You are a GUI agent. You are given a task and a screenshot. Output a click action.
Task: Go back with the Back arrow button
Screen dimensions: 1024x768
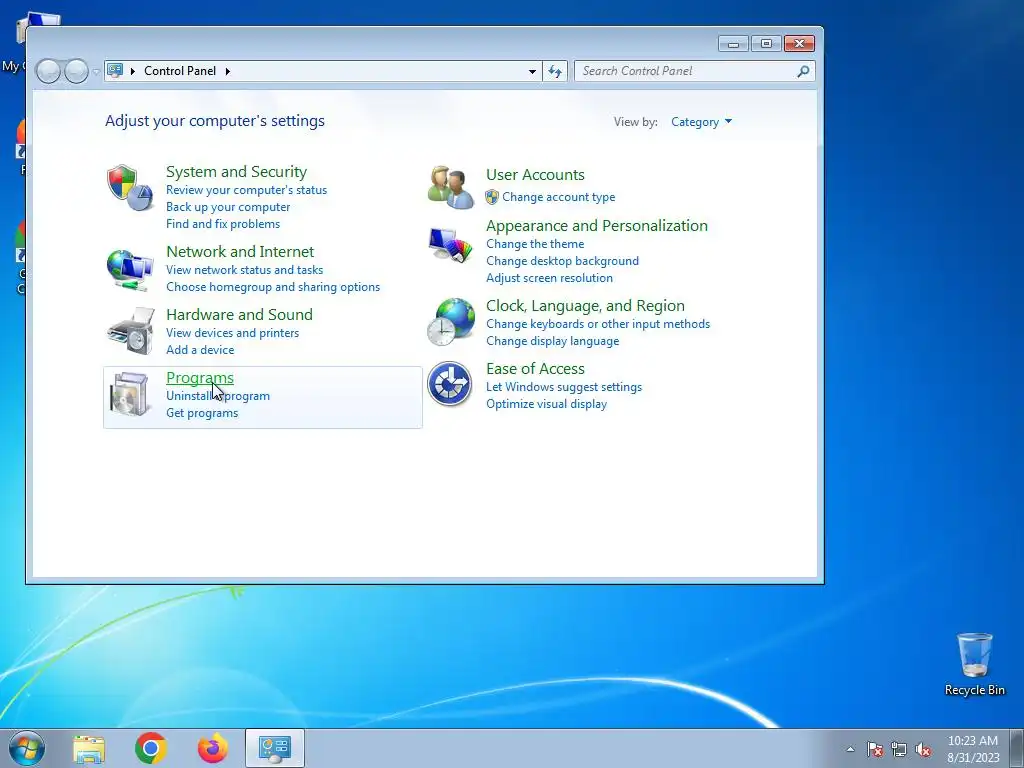(48, 71)
